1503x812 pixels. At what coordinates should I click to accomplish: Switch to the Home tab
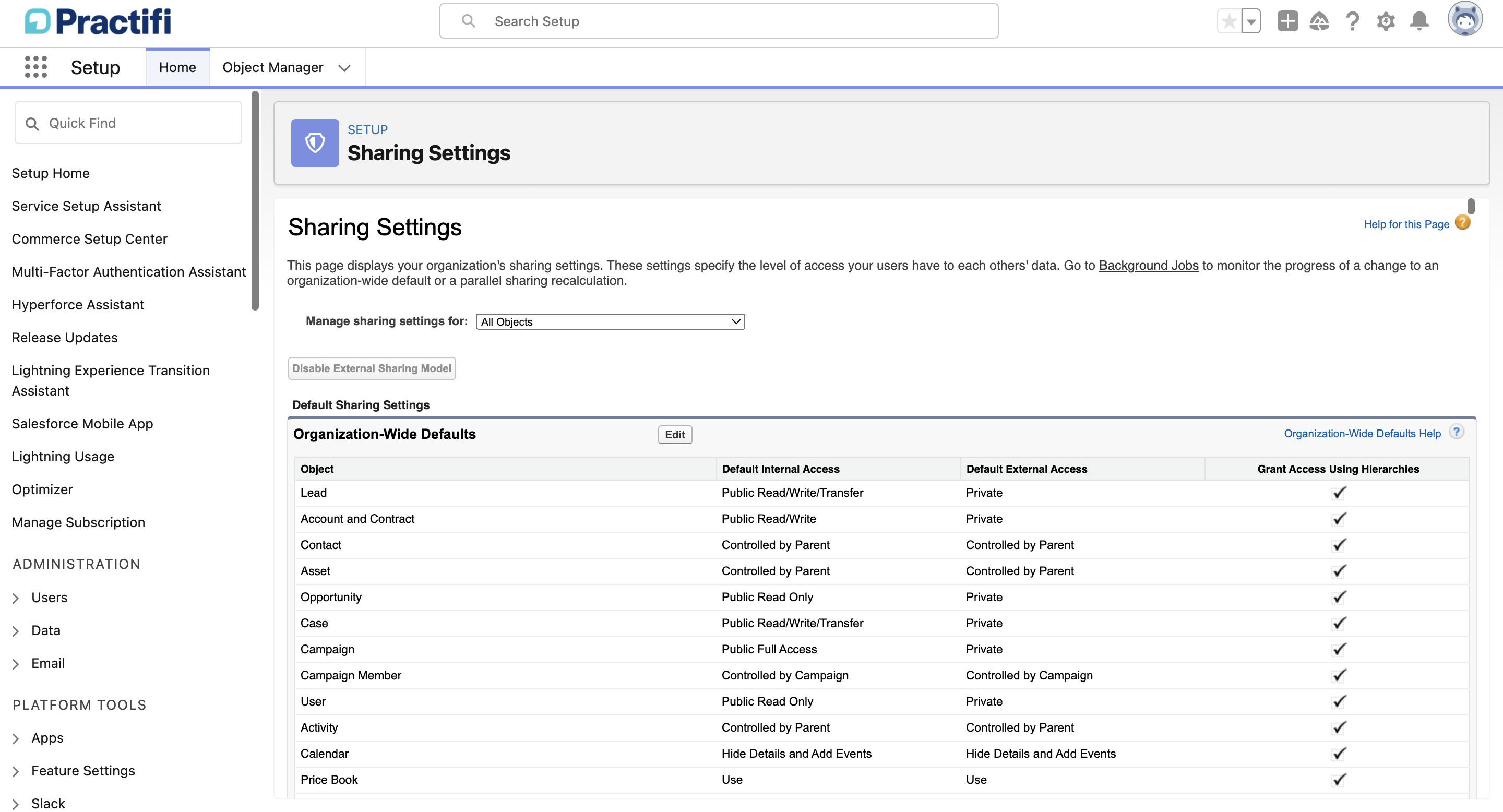pos(177,66)
